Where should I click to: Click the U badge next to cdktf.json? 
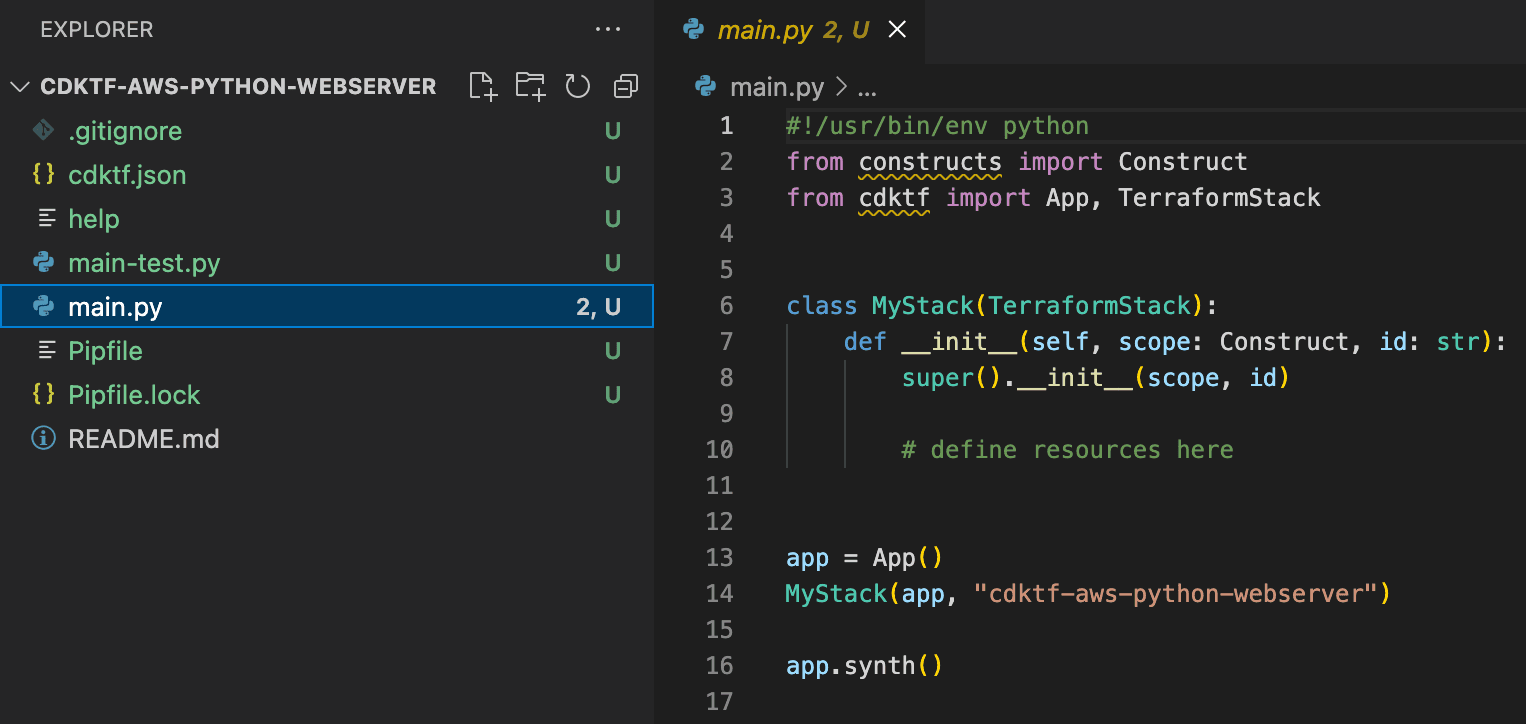(x=613, y=174)
